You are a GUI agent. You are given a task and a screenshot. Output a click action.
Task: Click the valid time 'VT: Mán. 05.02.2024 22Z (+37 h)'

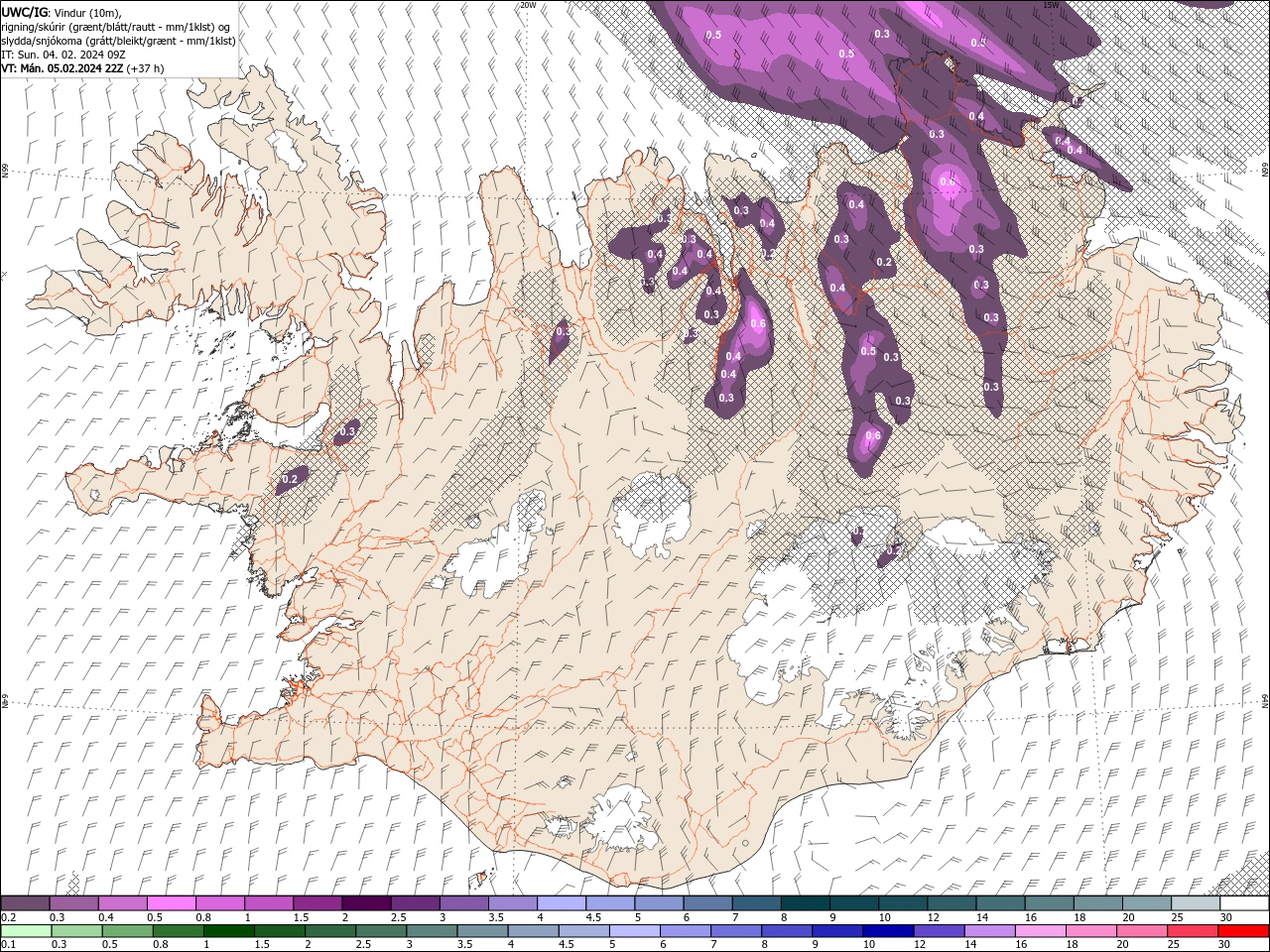coord(83,68)
